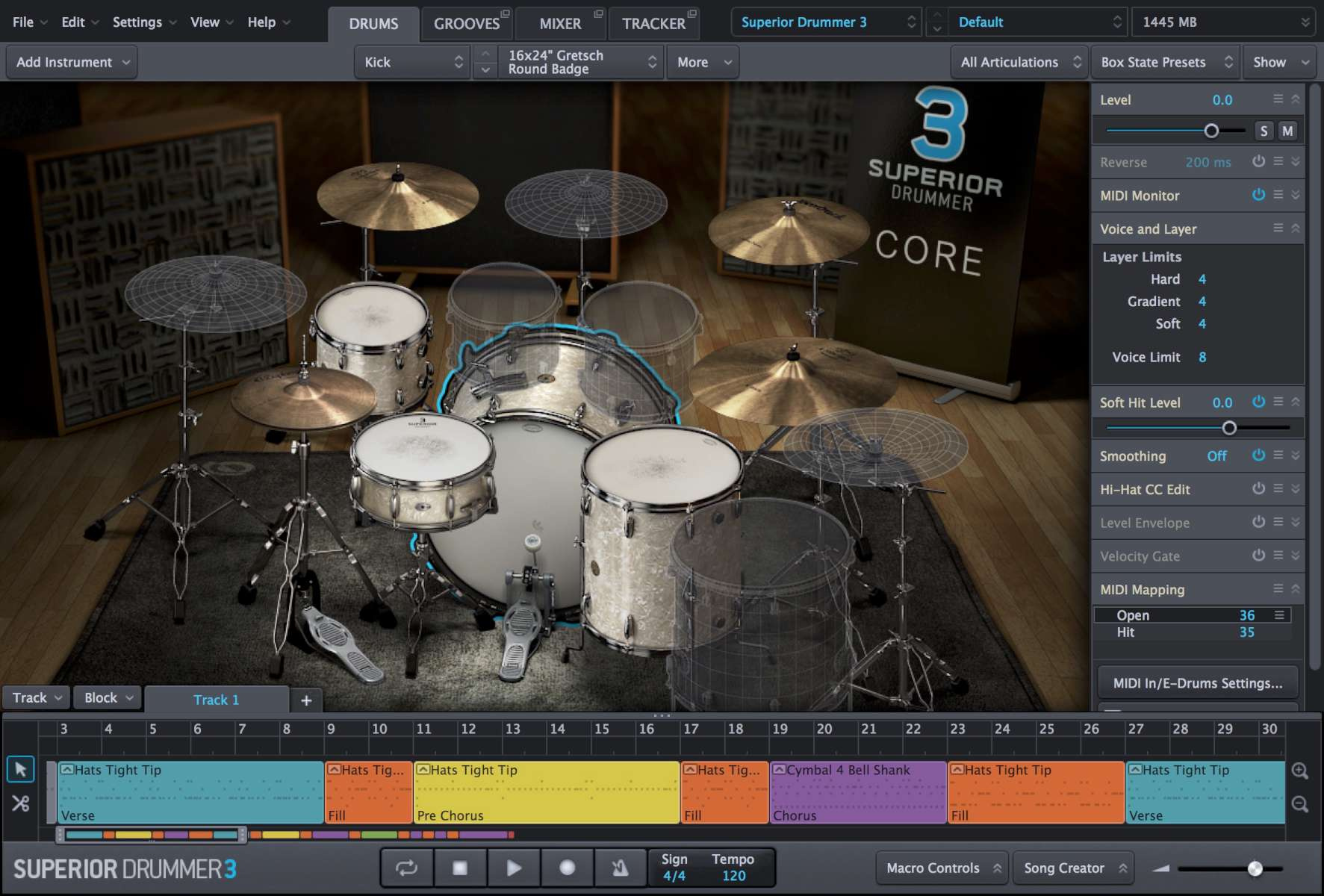
Task: Open the Add Instrument dropdown
Action: [x=71, y=62]
